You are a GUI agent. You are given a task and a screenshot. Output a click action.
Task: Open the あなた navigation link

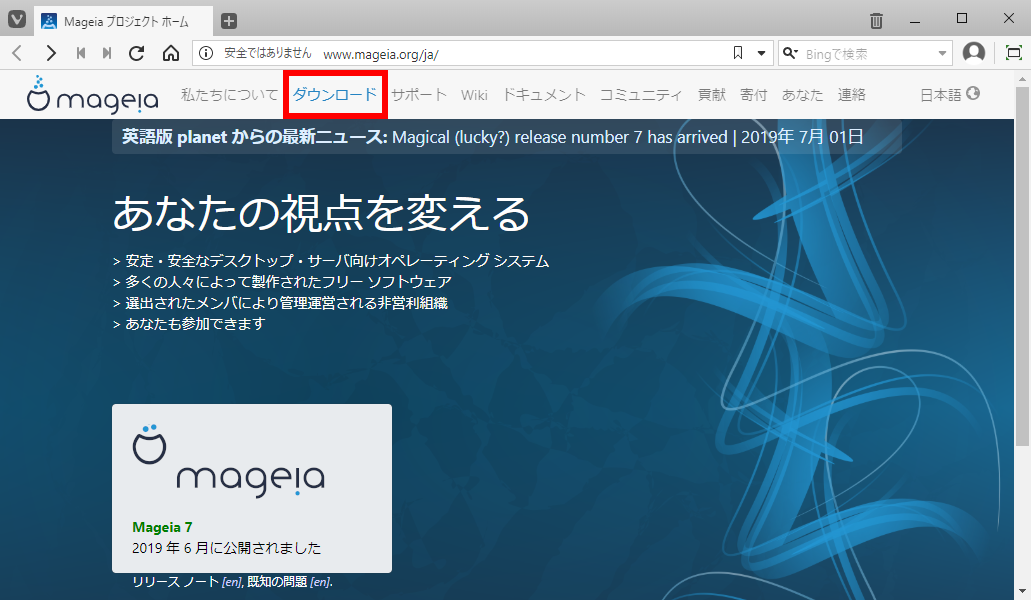(x=802, y=95)
